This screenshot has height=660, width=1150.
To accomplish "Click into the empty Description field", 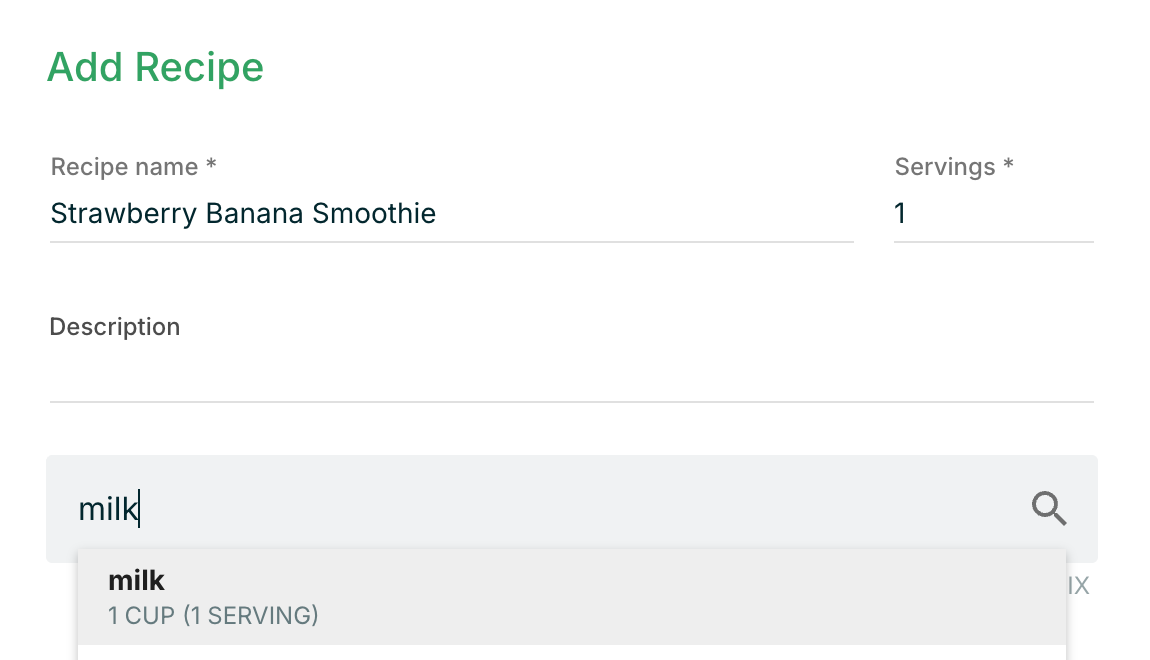I will click(x=571, y=374).
